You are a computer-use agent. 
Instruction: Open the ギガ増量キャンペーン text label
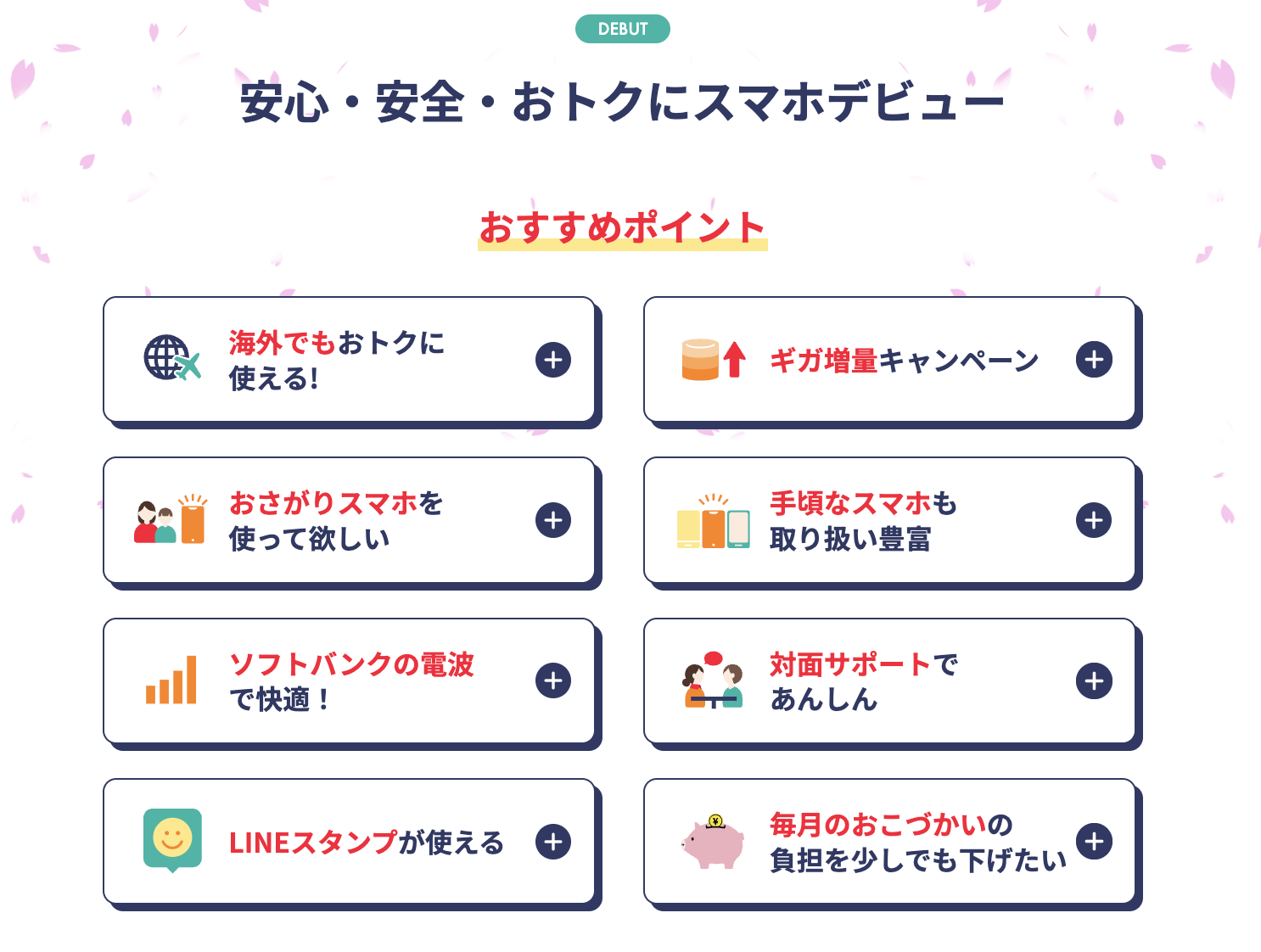[x=904, y=361]
